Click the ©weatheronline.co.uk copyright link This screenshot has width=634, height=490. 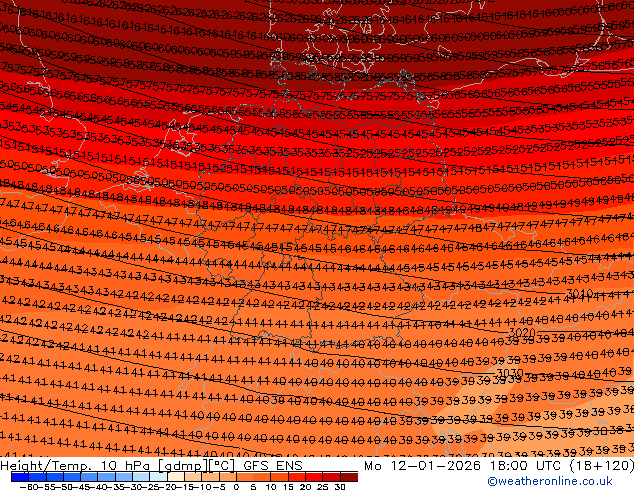pyautogui.click(x=549, y=481)
